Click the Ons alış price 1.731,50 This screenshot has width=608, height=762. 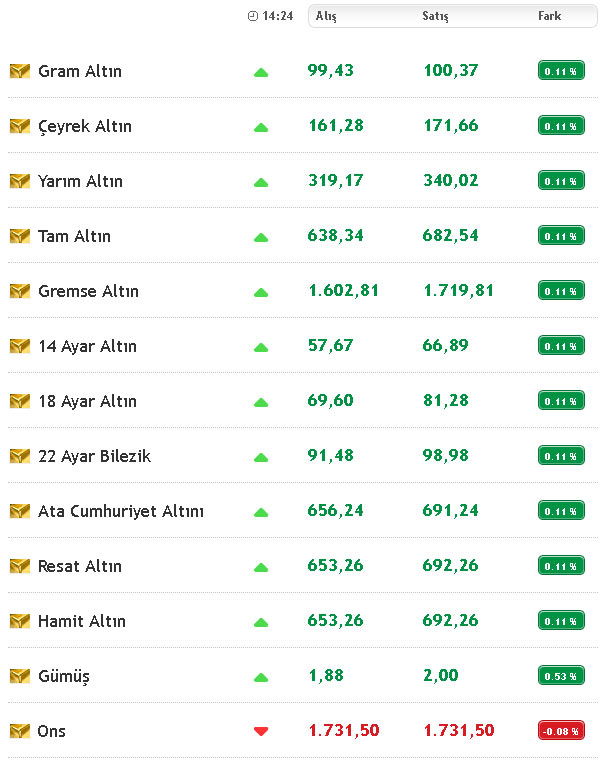(x=344, y=730)
